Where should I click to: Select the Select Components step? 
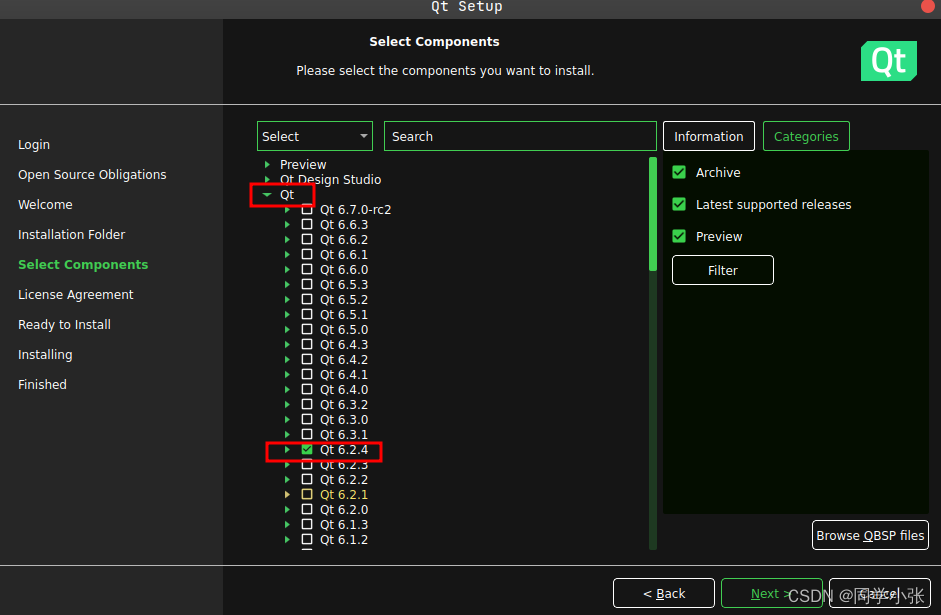[83, 265]
